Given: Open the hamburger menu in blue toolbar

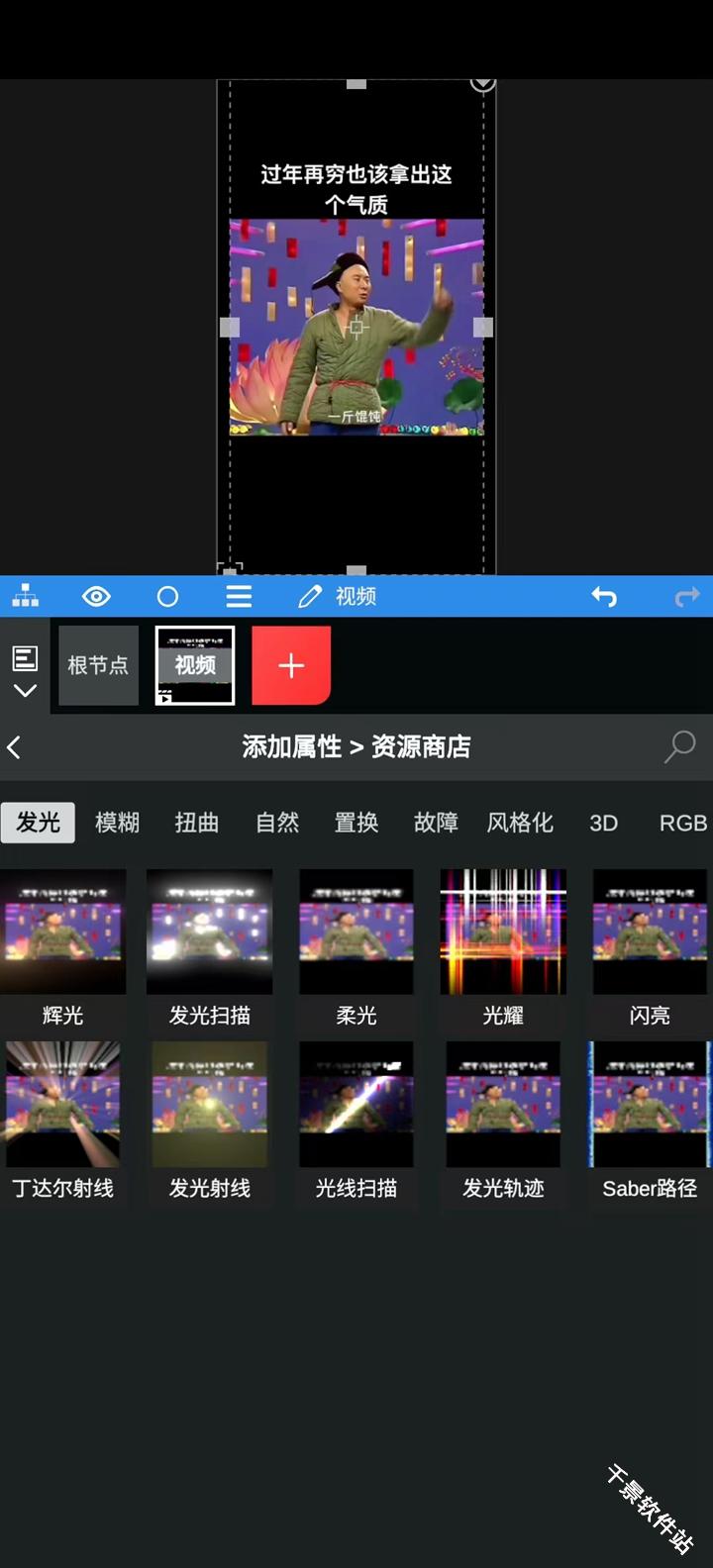Looking at the screenshot, I should click(239, 596).
